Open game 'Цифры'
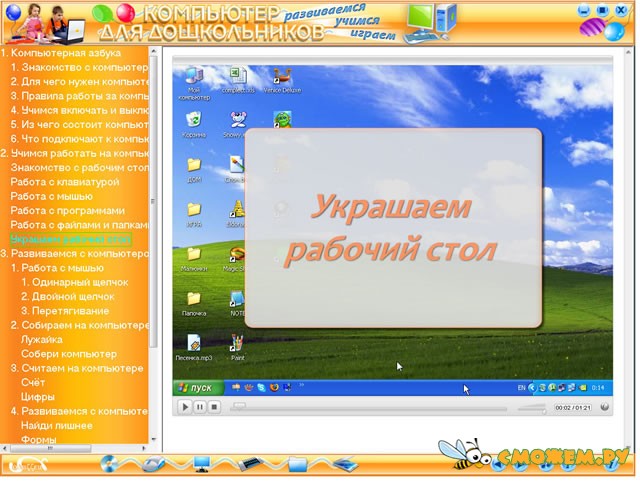Viewport: 640px width, 481px height. coord(38,397)
